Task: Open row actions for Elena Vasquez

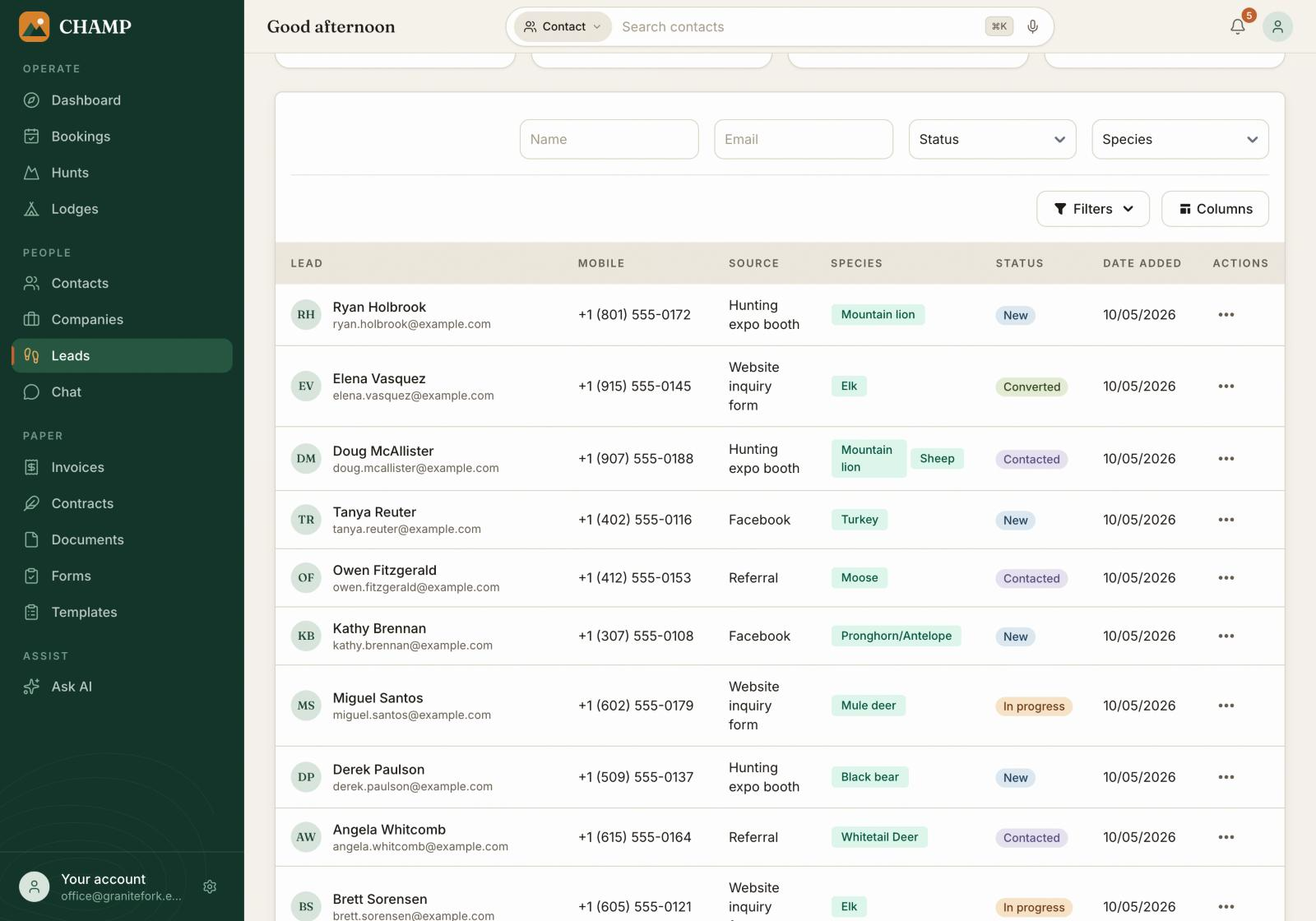Action: tap(1226, 386)
